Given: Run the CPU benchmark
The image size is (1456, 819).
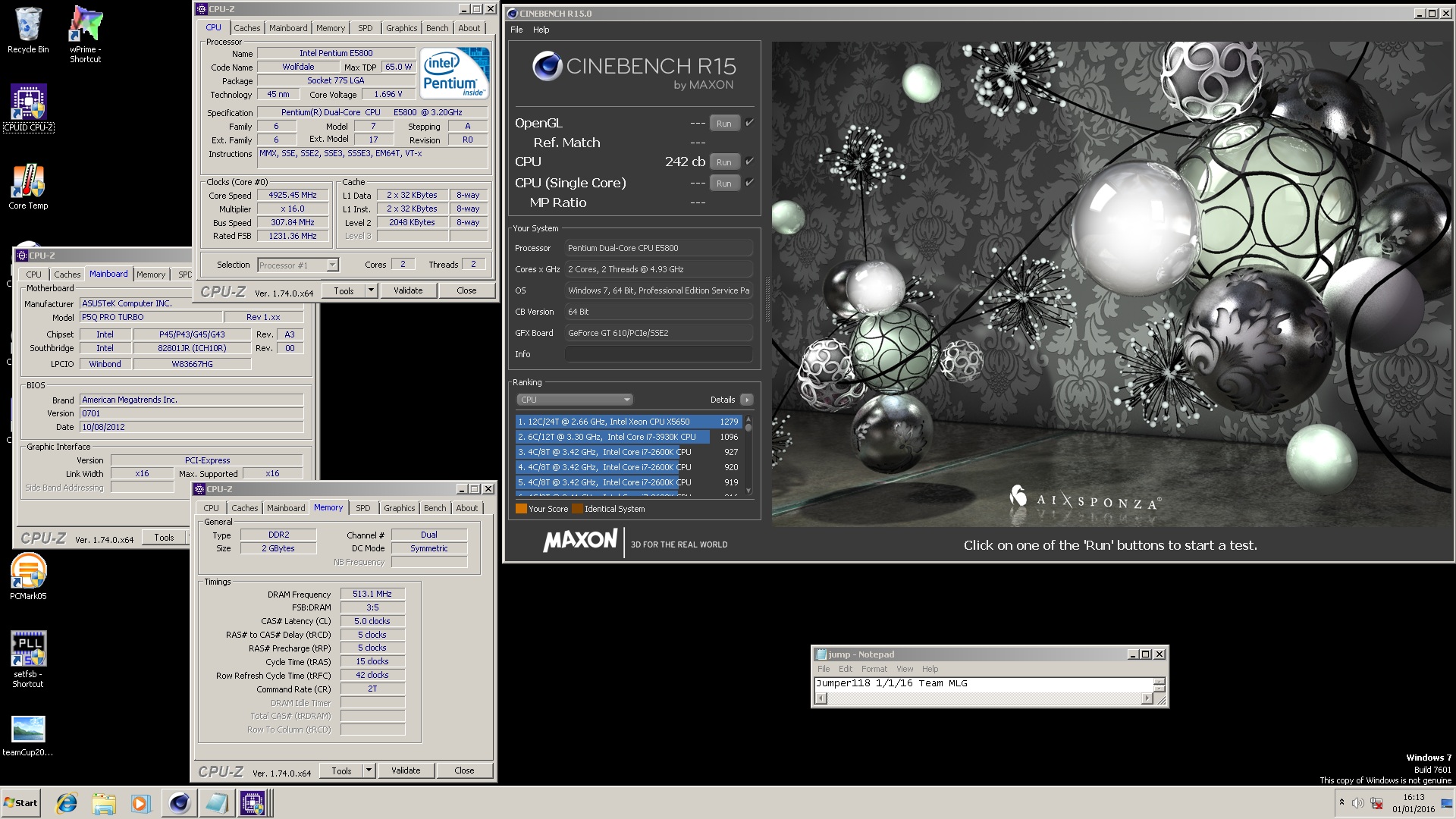Looking at the screenshot, I should click(x=724, y=162).
